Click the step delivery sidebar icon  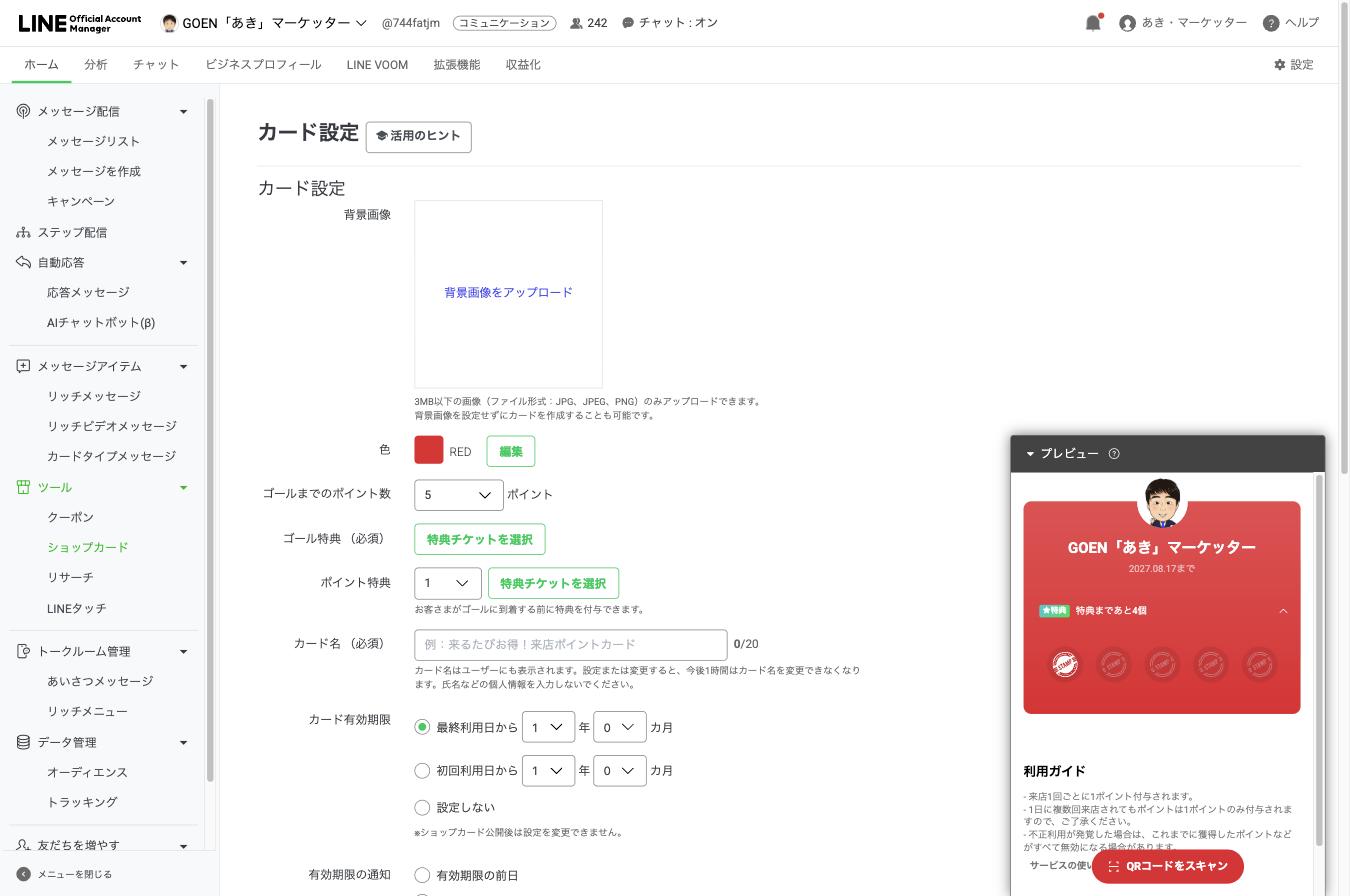pos(23,232)
